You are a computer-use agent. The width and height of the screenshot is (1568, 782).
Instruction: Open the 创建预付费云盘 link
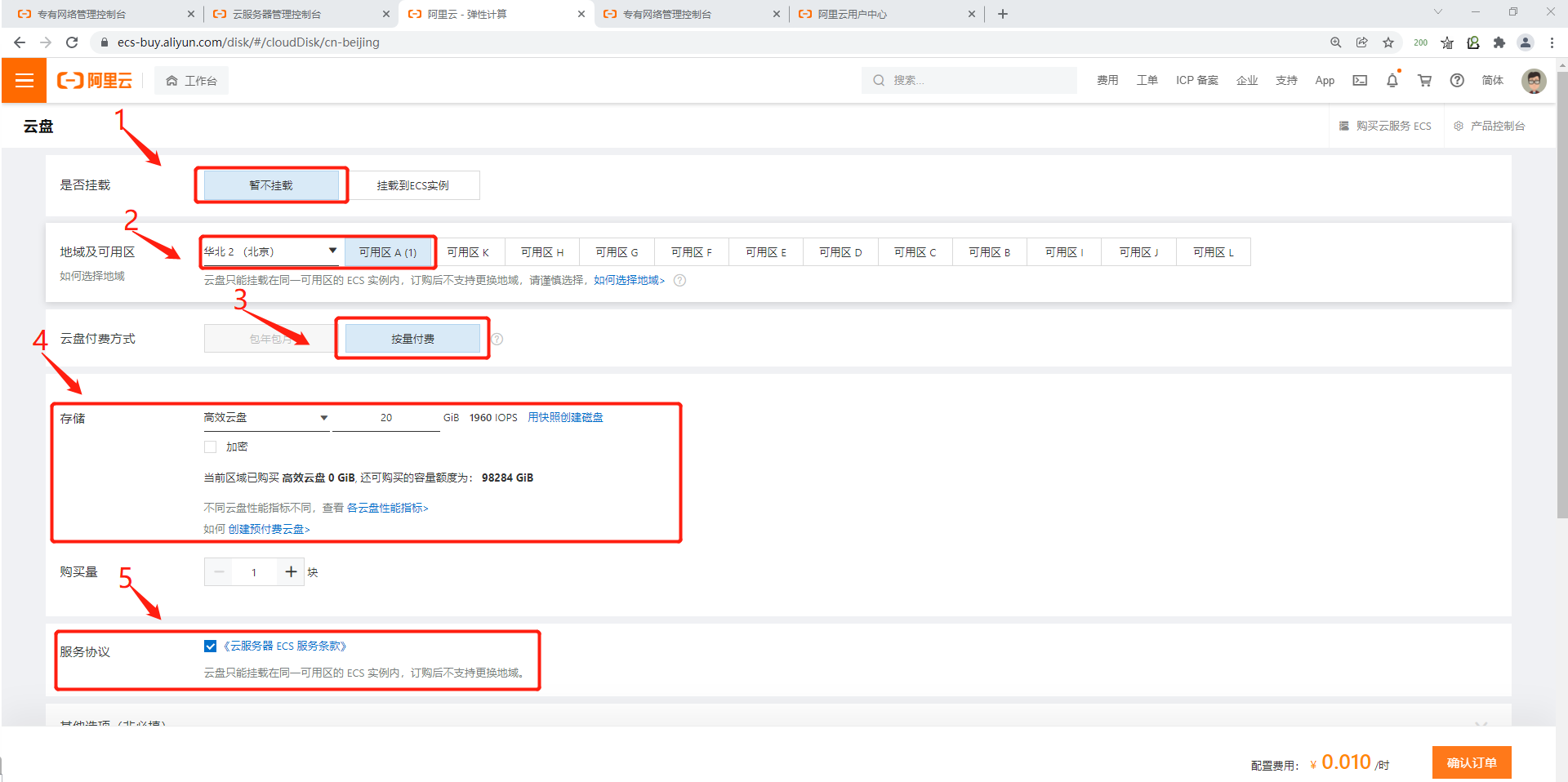[269, 529]
